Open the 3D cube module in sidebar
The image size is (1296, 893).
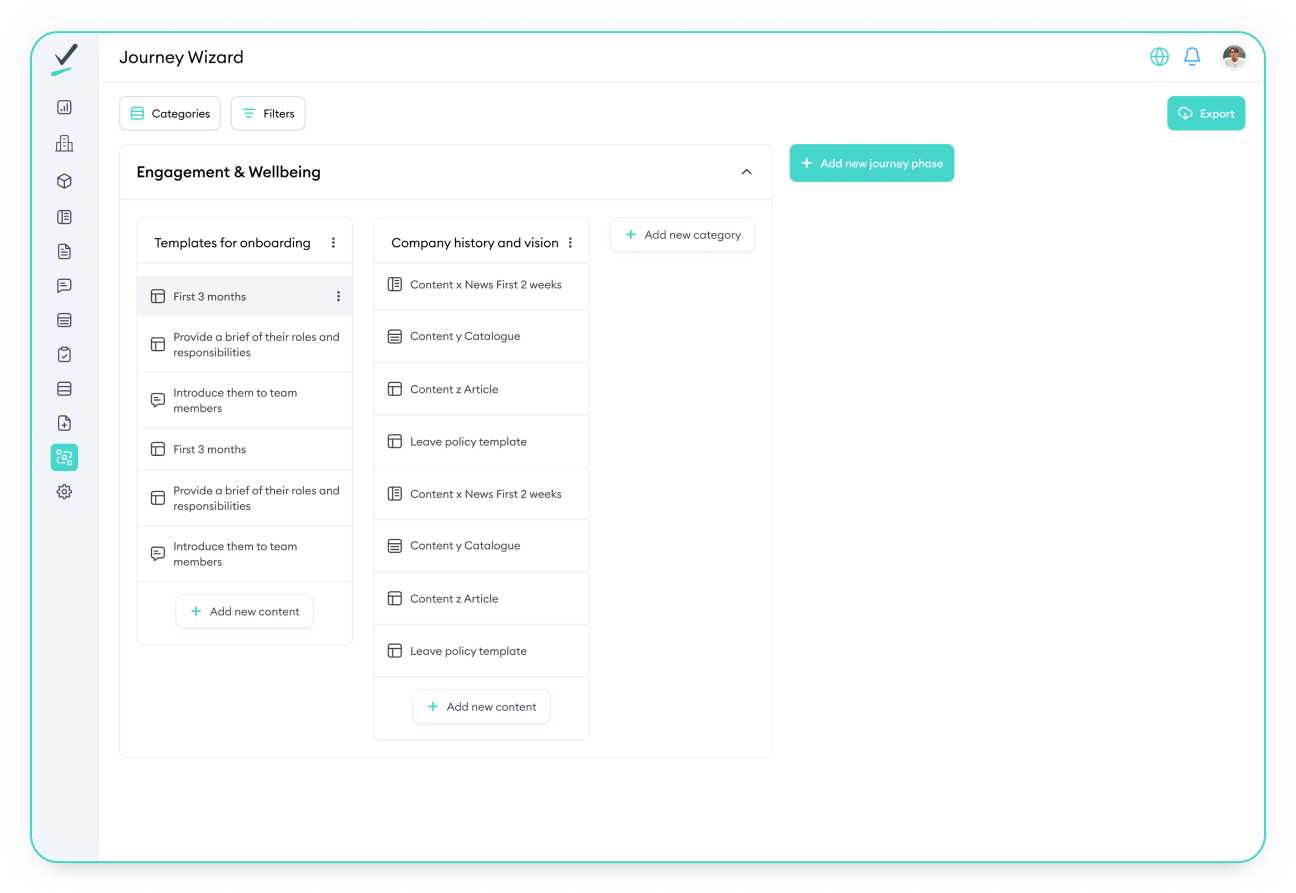click(64, 180)
